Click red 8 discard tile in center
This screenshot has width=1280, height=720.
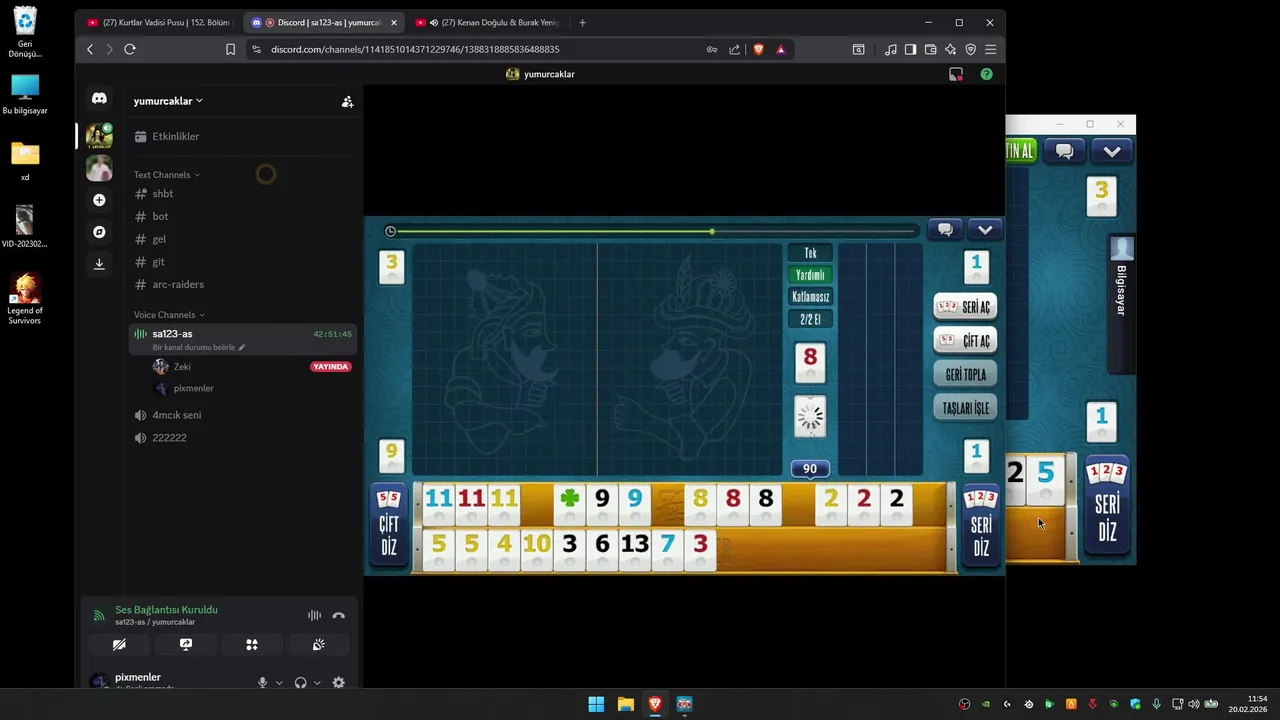point(810,362)
